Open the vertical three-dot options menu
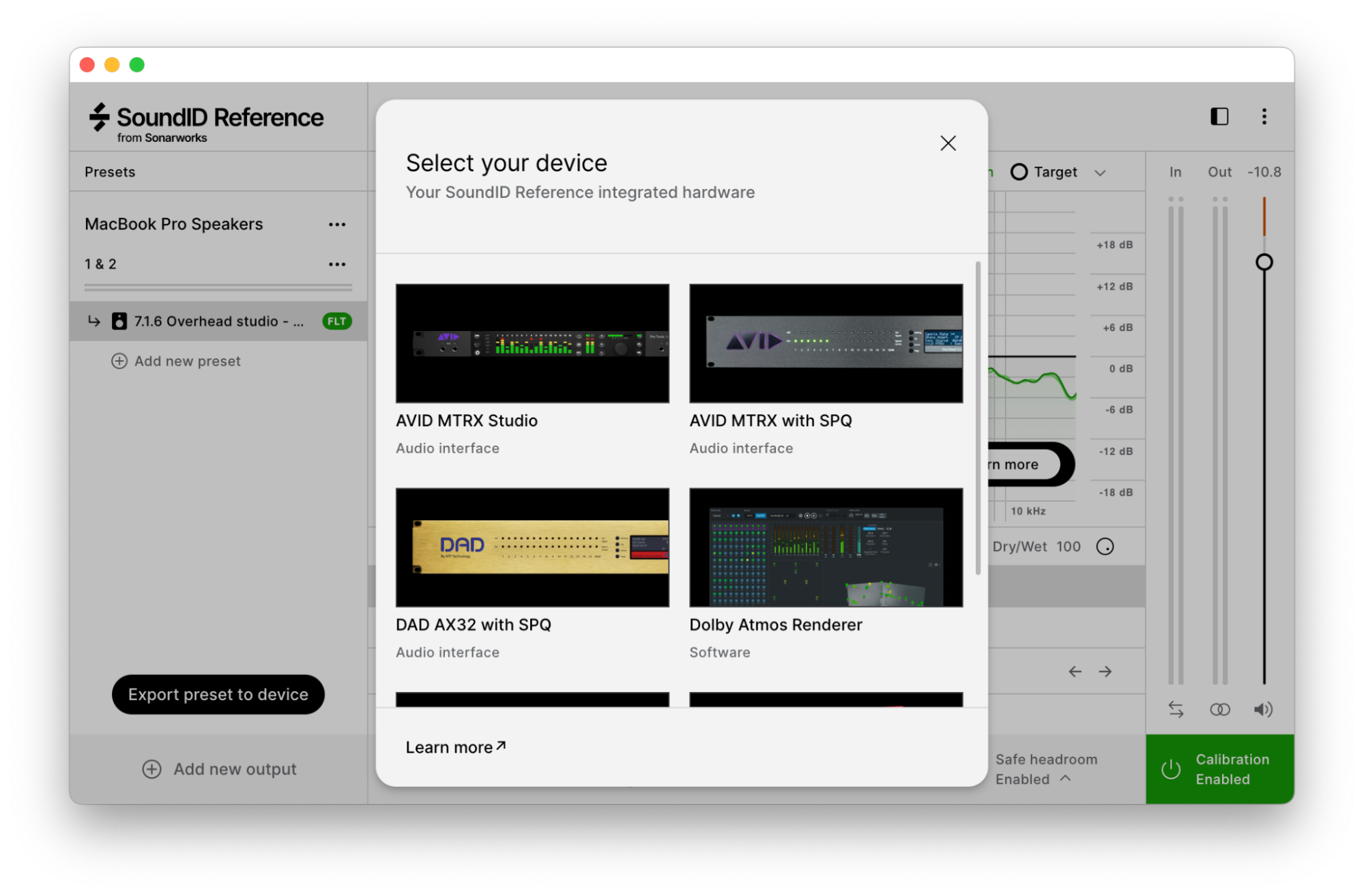1364x896 pixels. 1264,117
